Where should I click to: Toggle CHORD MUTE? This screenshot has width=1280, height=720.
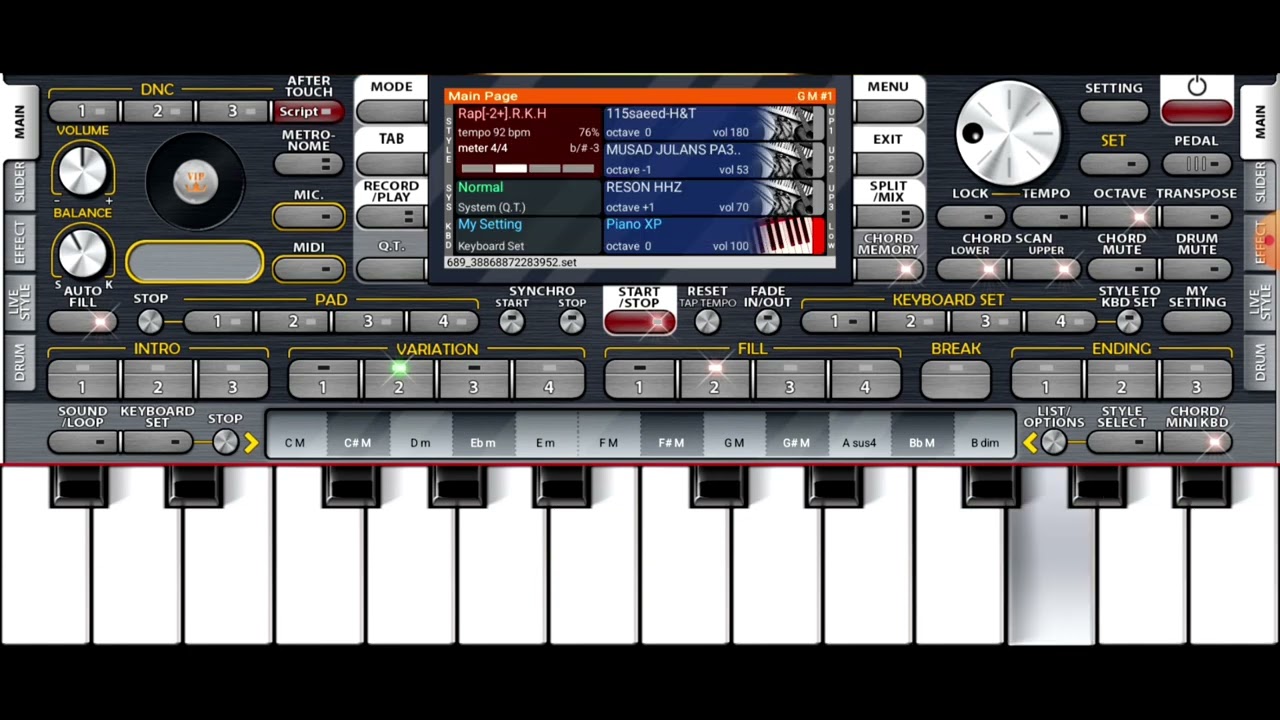coord(1122,269)
